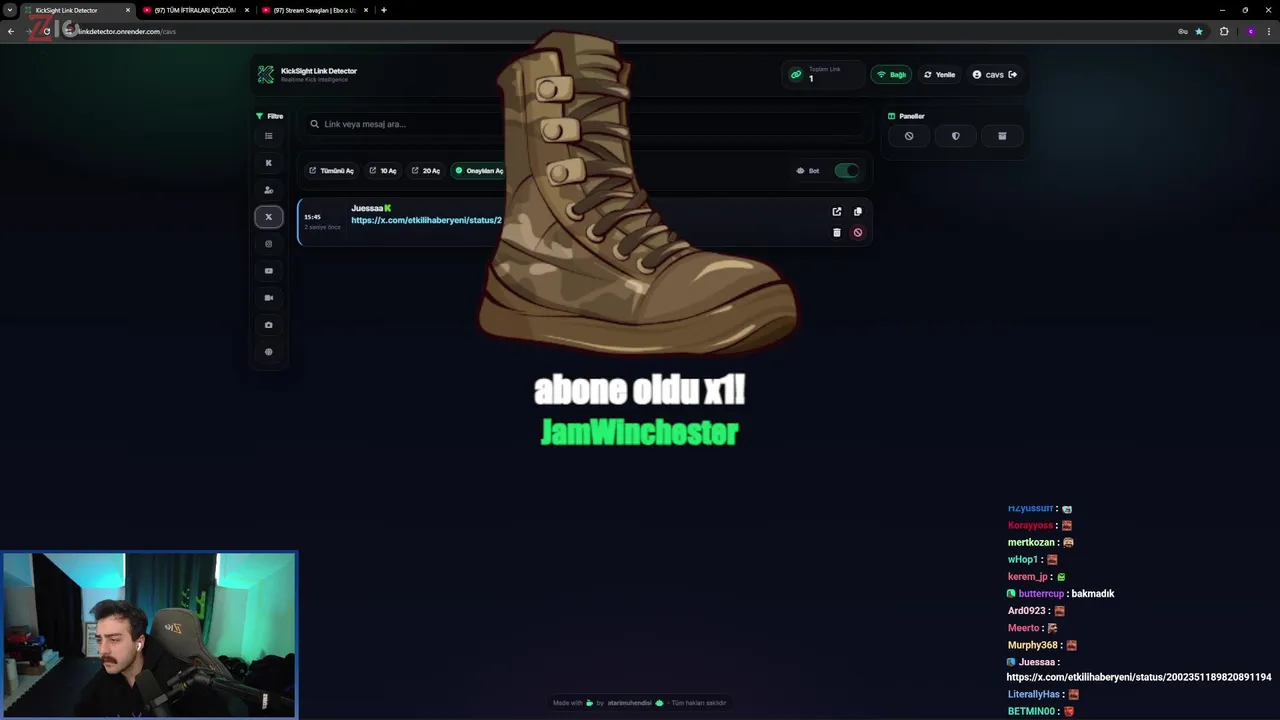Delete Juessaa's link entry
The width and height of the screenshot is (1280, 720).
pos(837,232)
